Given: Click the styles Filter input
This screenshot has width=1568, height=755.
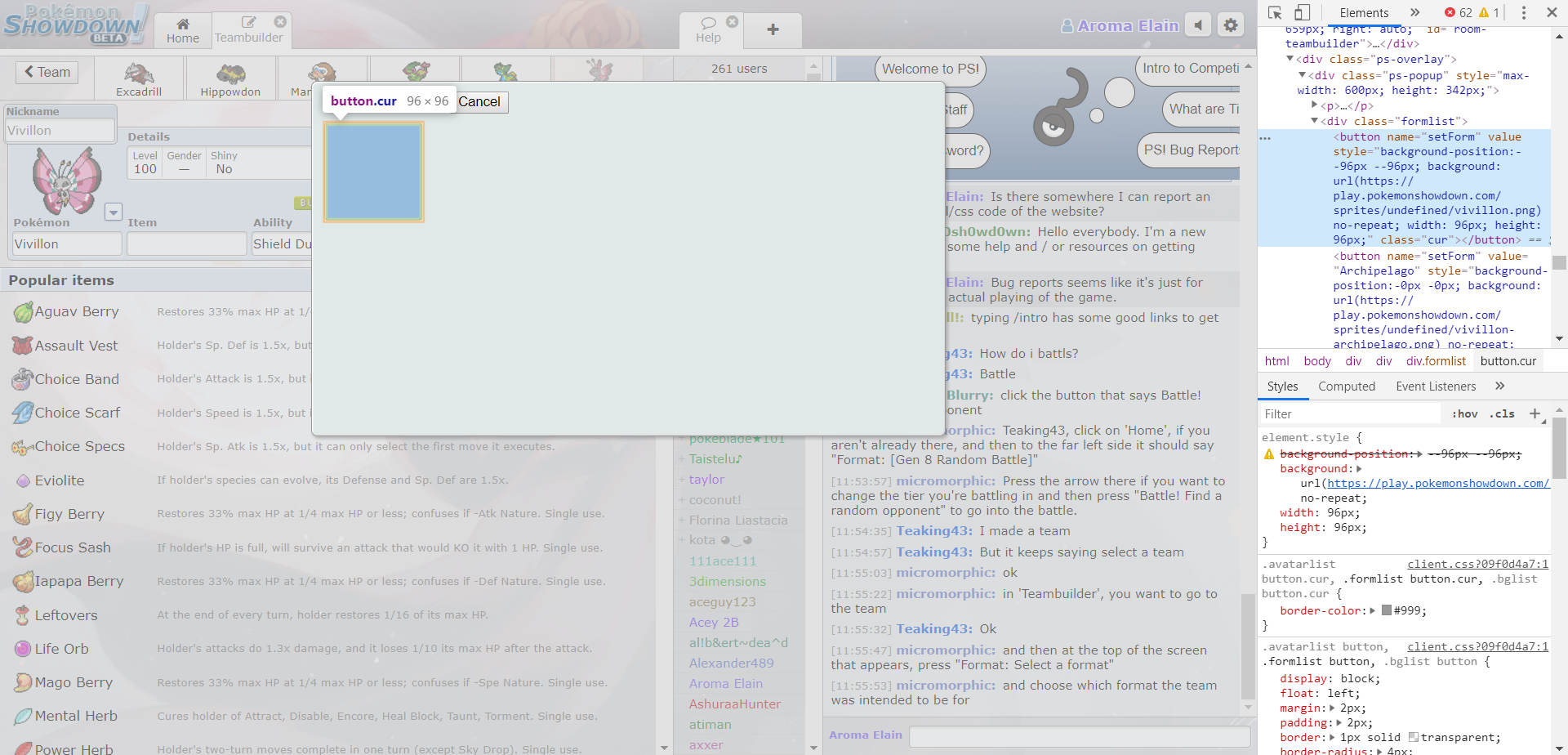Looking at the screenshot, I should tap(1352, 414).
